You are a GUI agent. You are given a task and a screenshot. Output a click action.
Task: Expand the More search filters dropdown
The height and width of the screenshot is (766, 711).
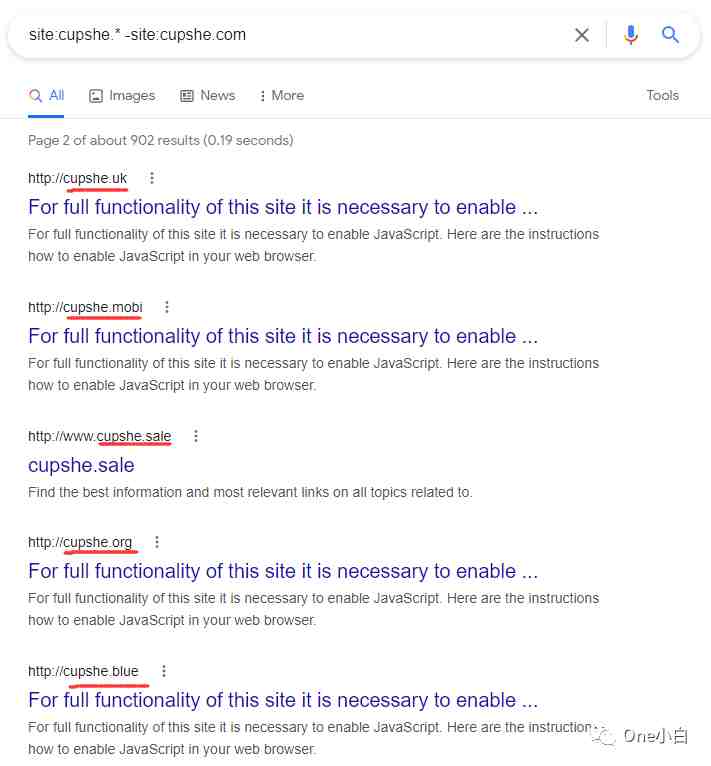point(281,95)
